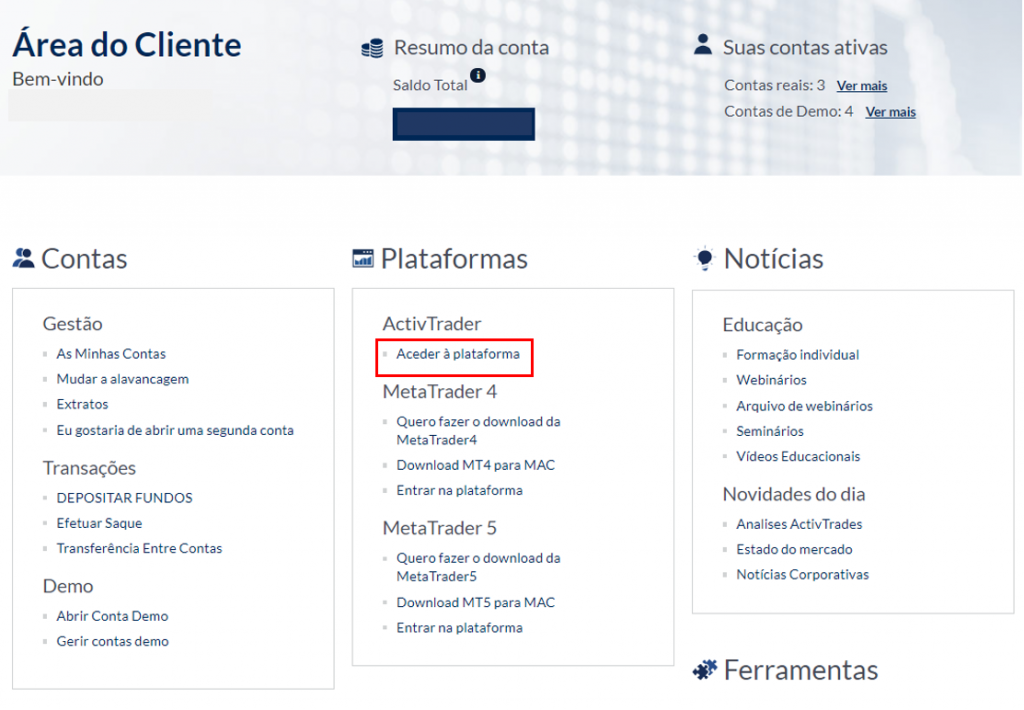Click the Contas section title
1024x710 pixels.
(x=84, y=259)
